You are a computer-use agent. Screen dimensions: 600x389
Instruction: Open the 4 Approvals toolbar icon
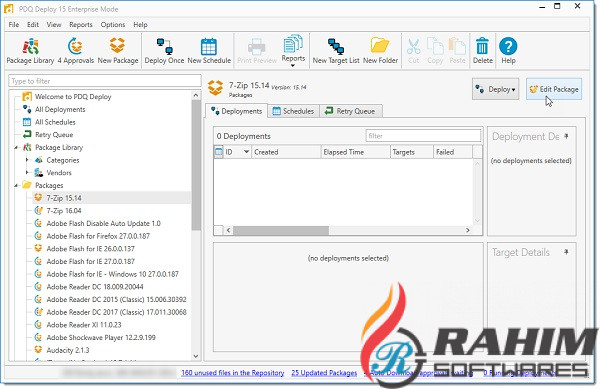click(75, 51)
